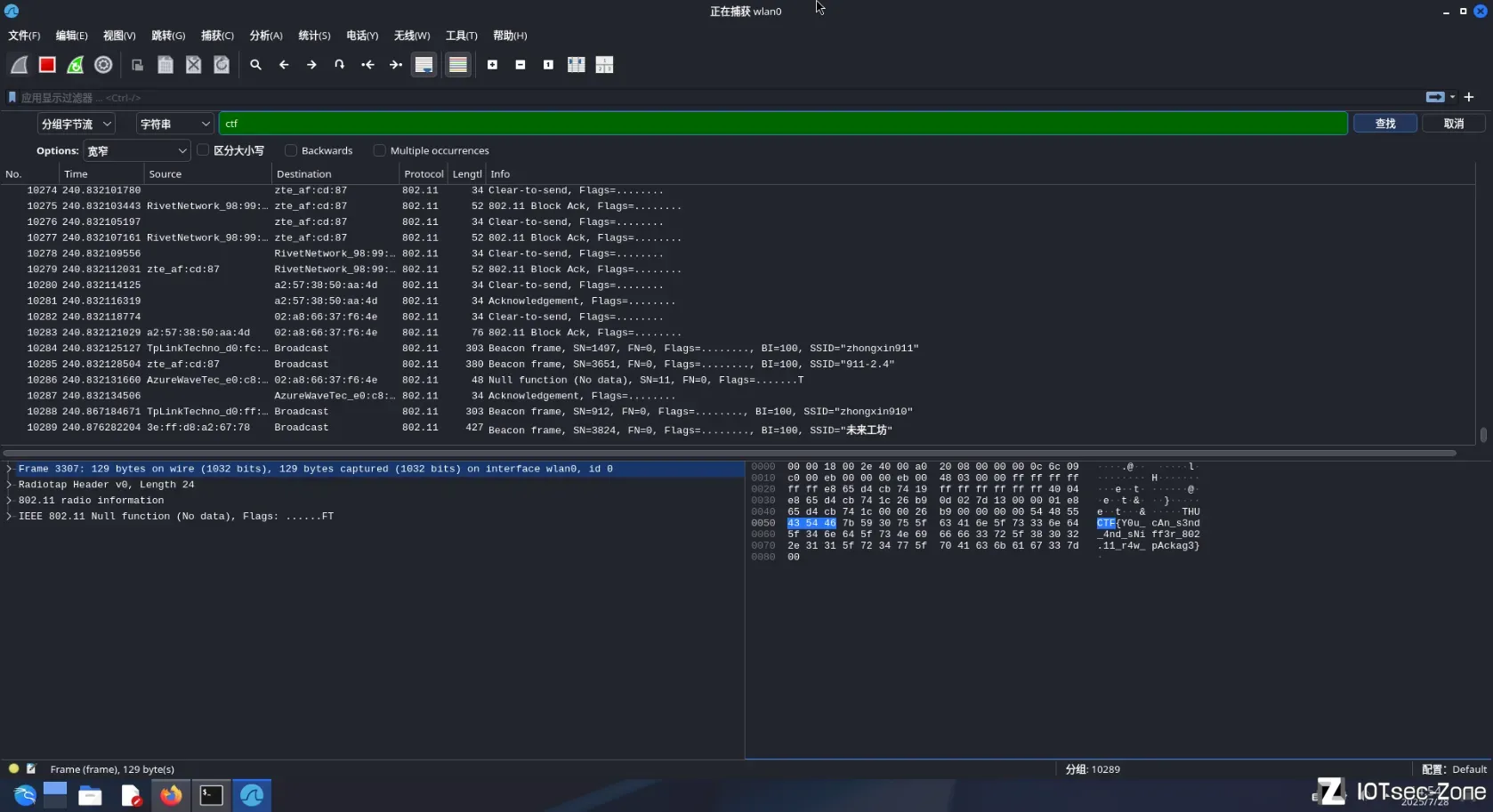This screenshot has height=812, width=1493.
Task: Enable Multiple occurrences checkbox
Action: (x=380, y=150)
